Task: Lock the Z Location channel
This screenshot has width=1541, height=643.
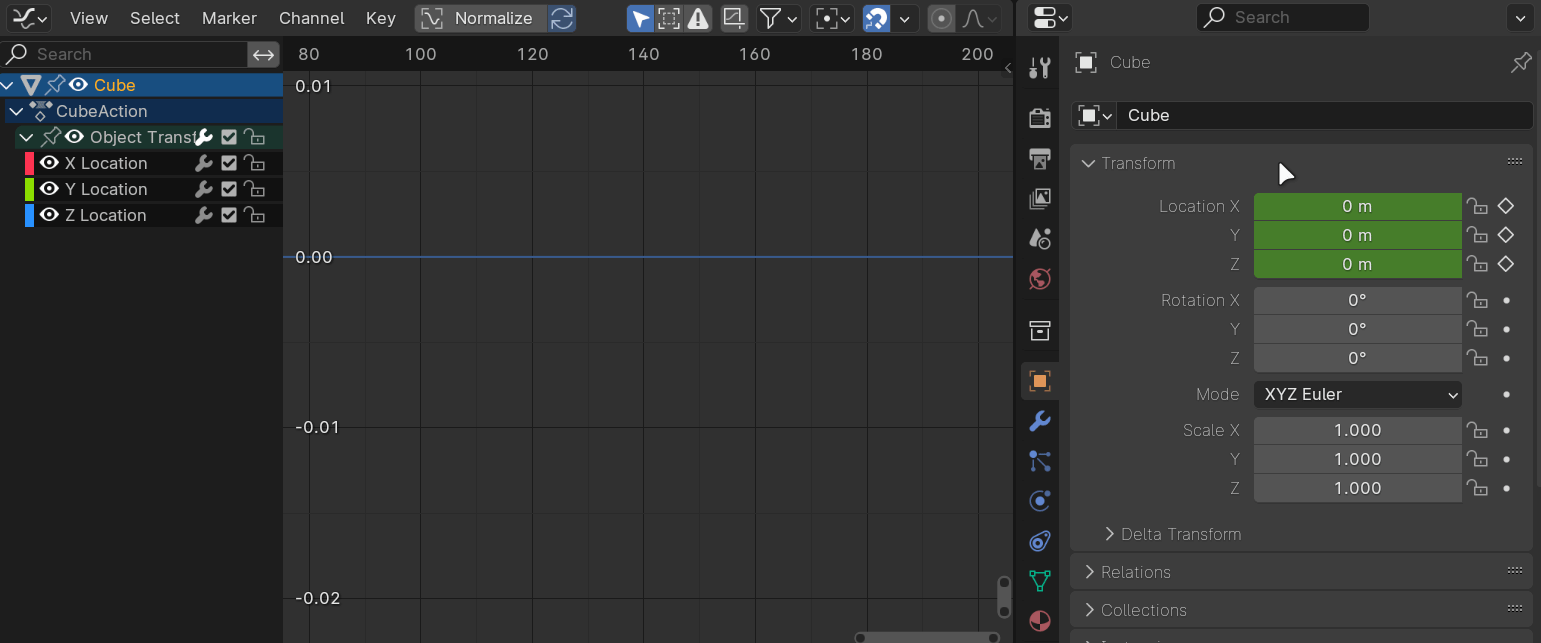Action: (x=255, y=215)
